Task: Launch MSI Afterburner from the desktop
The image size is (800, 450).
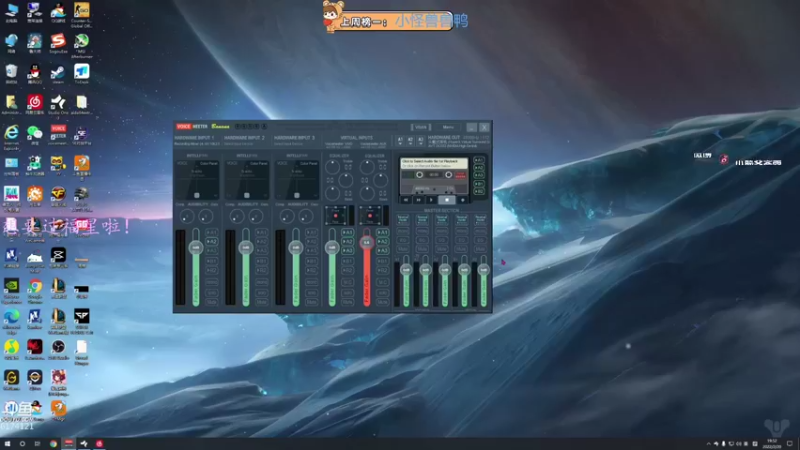Action: (x=82, y=44)
